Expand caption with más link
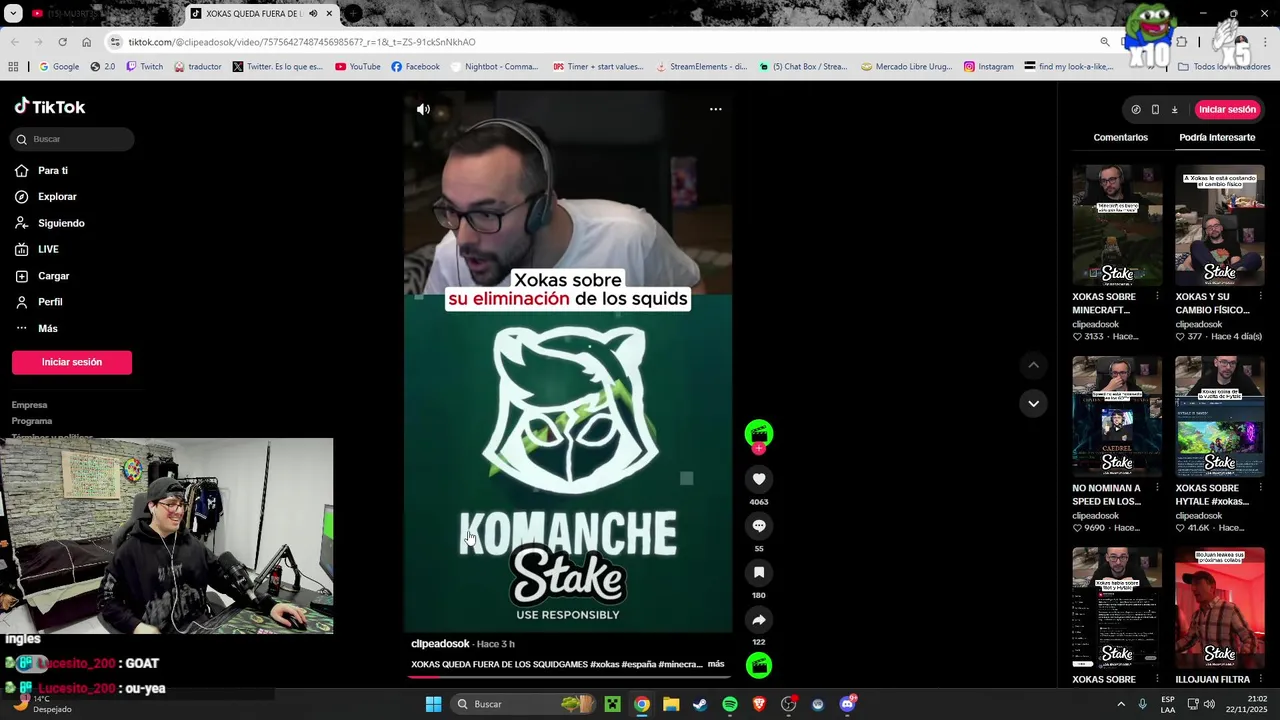This screenshot has height=720, width=1280. pos(716,664)
